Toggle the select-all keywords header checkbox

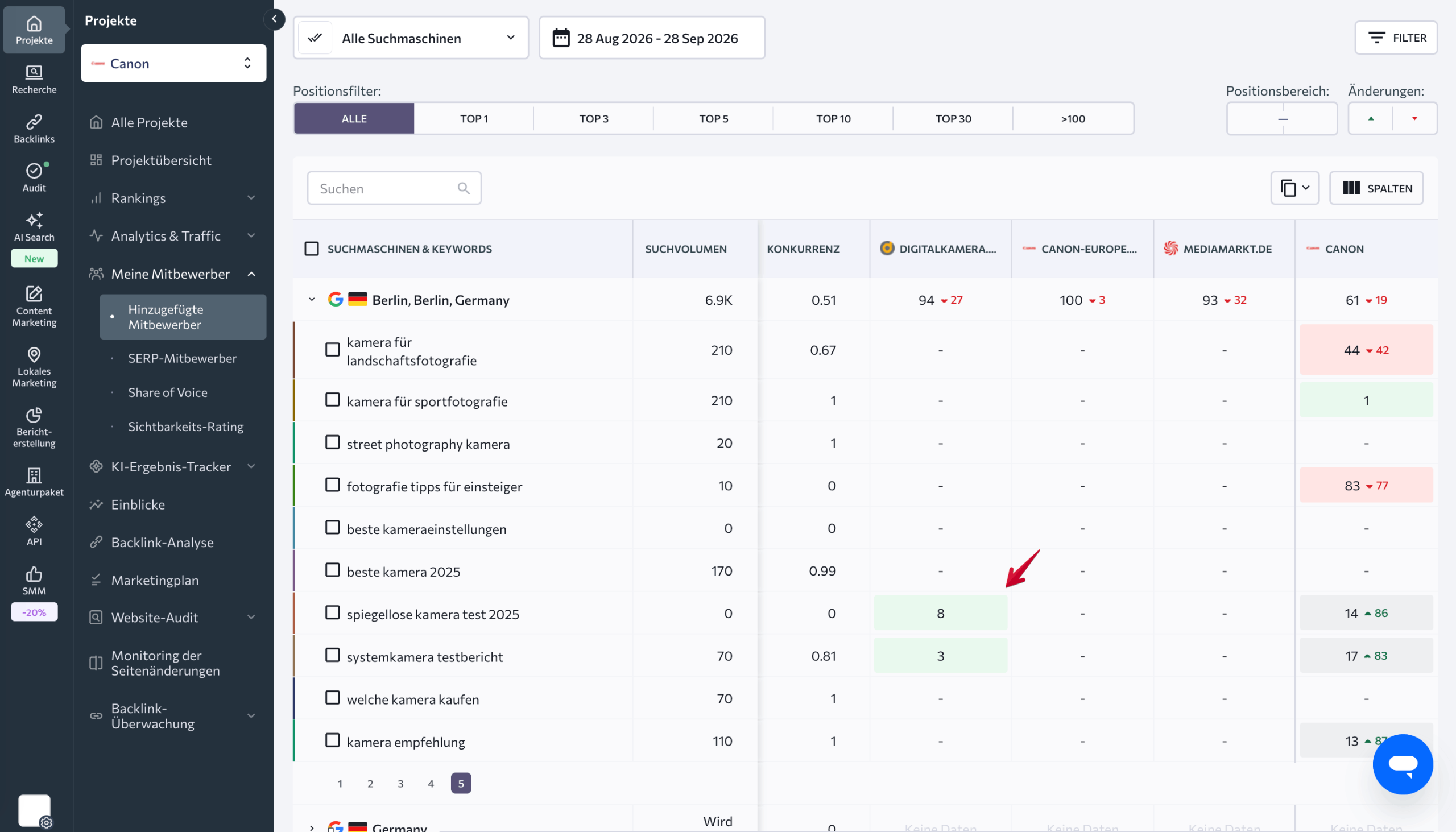(x=312, y=249)
